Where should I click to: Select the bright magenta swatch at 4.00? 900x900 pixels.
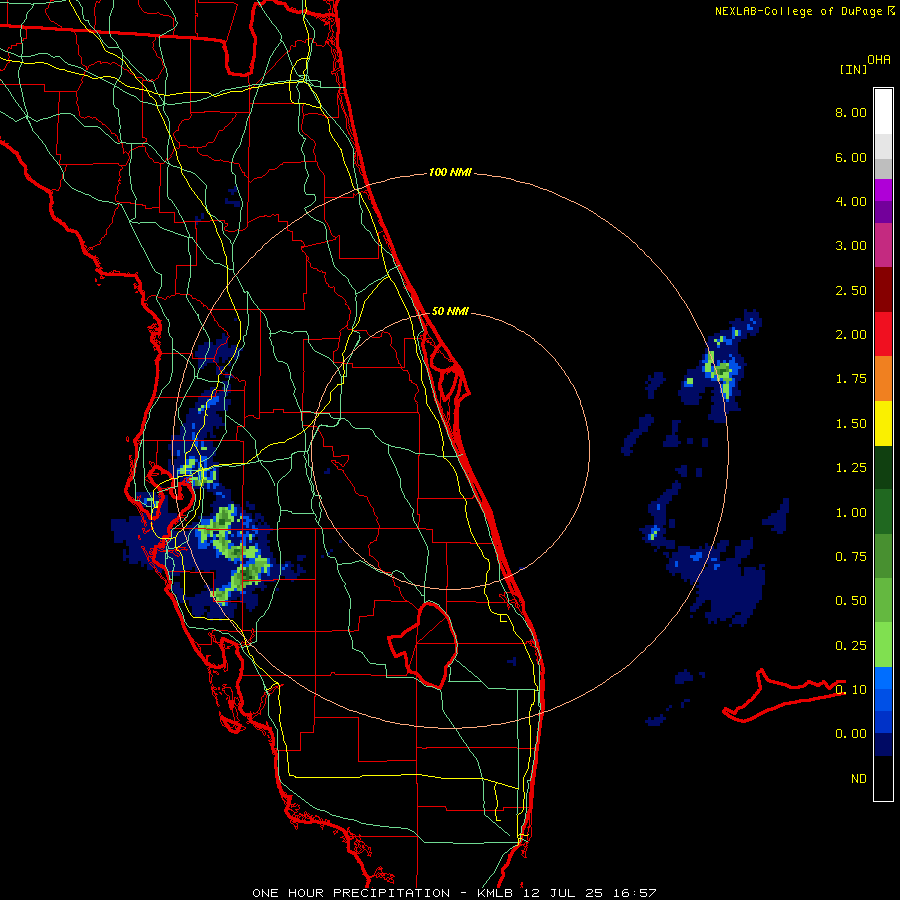click(x=883, y=190)
